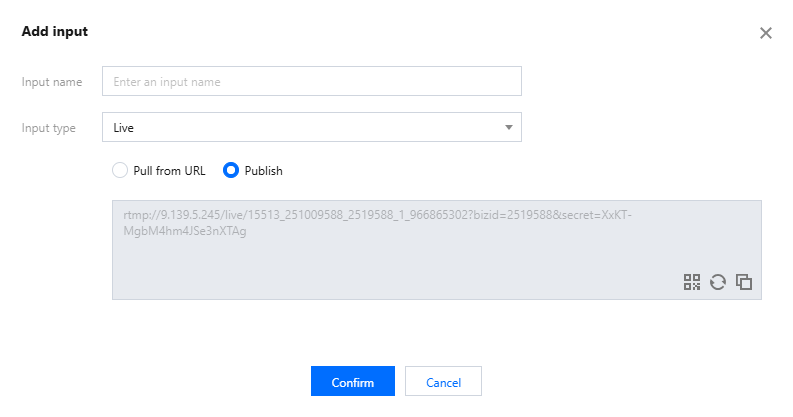Open the Input type dropdown
This screenshot has width=793, height=417.
(x=311, y=128)
